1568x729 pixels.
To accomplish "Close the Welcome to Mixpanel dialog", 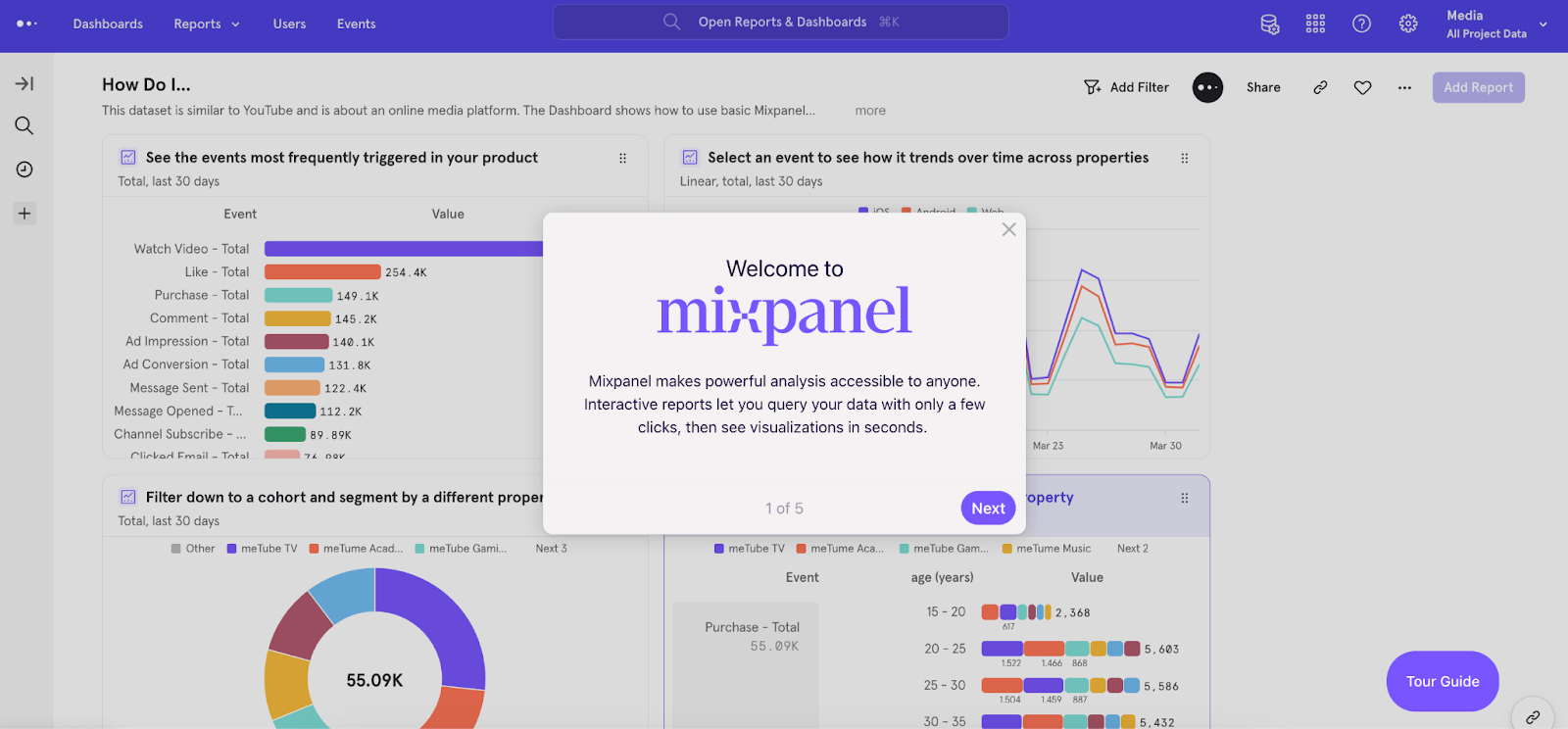I will tap(1008, 229).
